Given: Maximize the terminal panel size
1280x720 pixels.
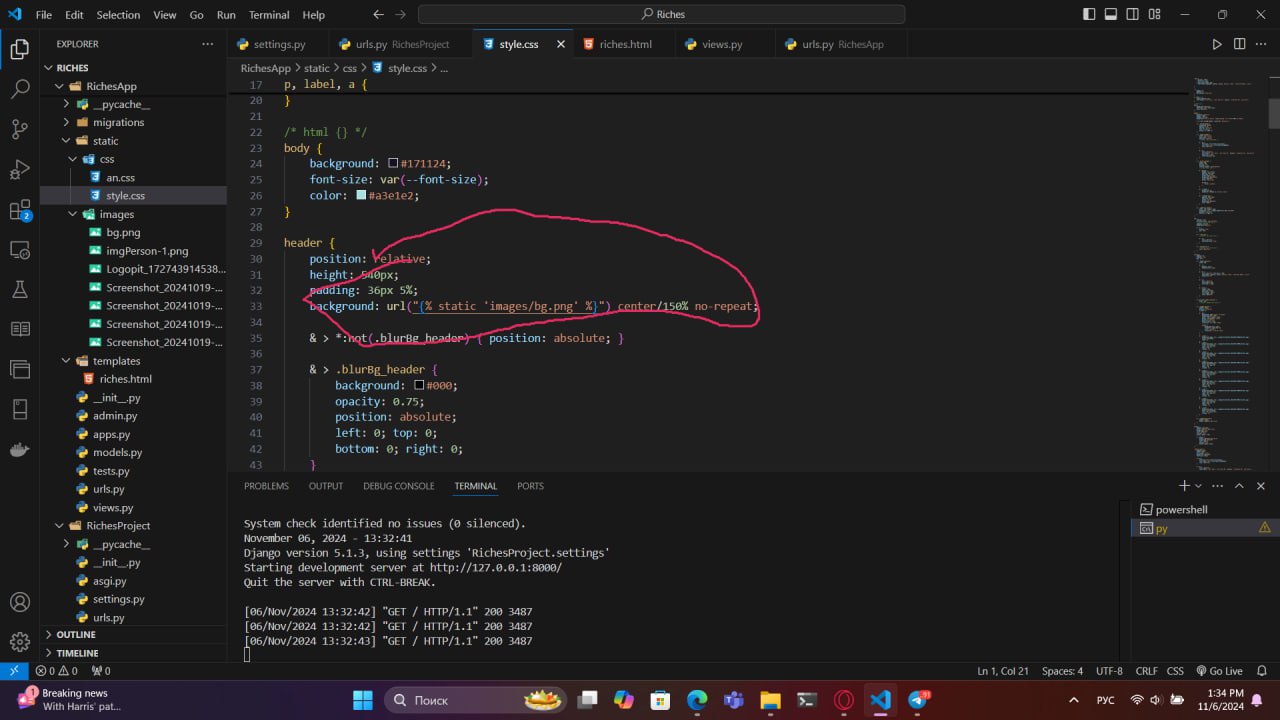Looking at the screenshot, I should [x=1238, y=486].
